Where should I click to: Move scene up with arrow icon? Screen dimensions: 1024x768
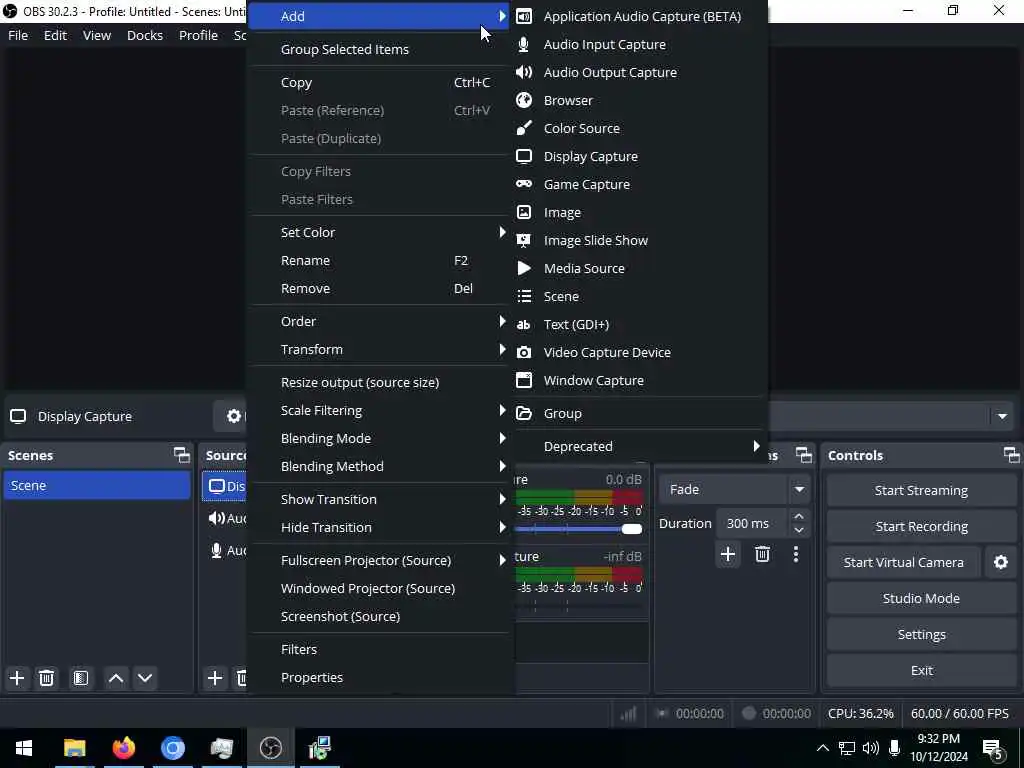click(x=116, y=678)
